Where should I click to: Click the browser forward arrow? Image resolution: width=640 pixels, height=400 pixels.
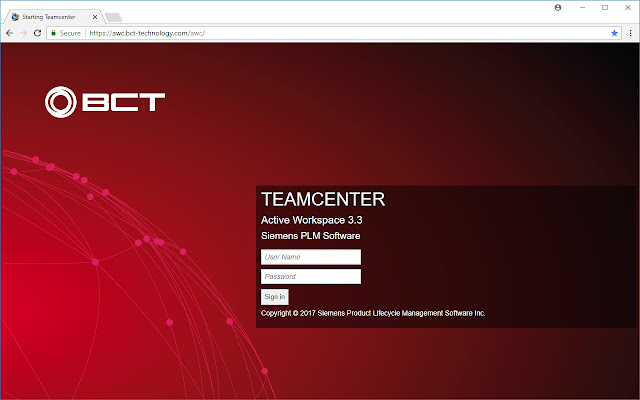pos(23,33)
